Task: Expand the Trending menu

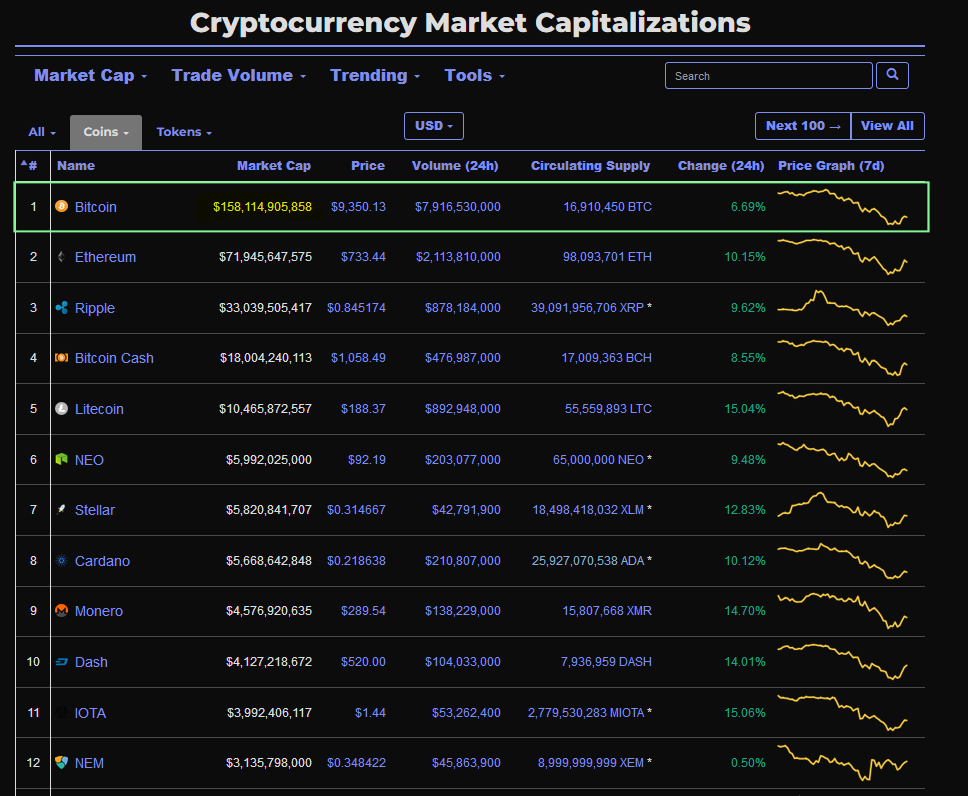Action: point(375,75)
